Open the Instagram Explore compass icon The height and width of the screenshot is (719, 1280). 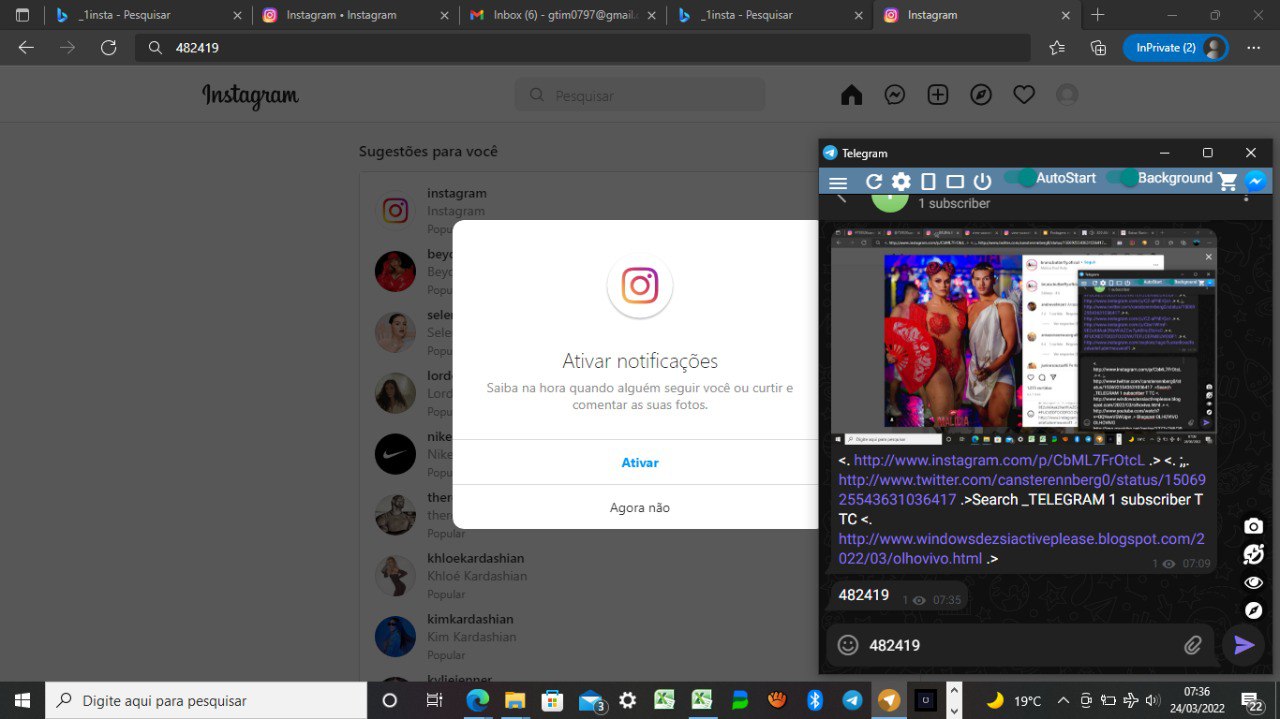981,95
